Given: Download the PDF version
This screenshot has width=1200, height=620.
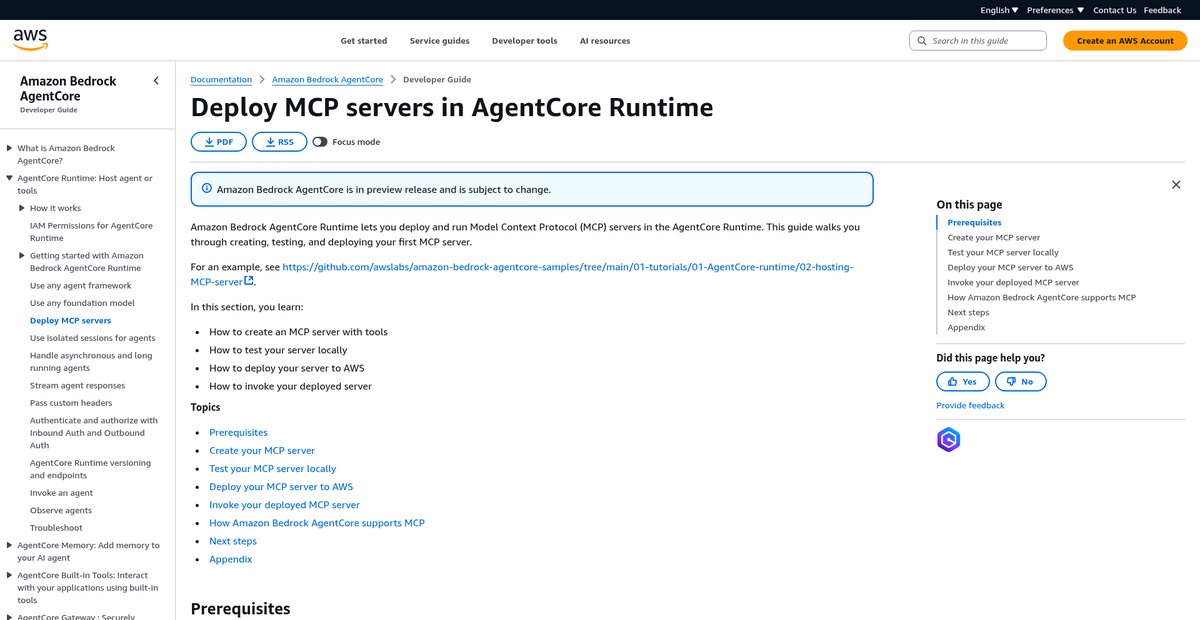Looking at the screenshot, I should 219,142.
